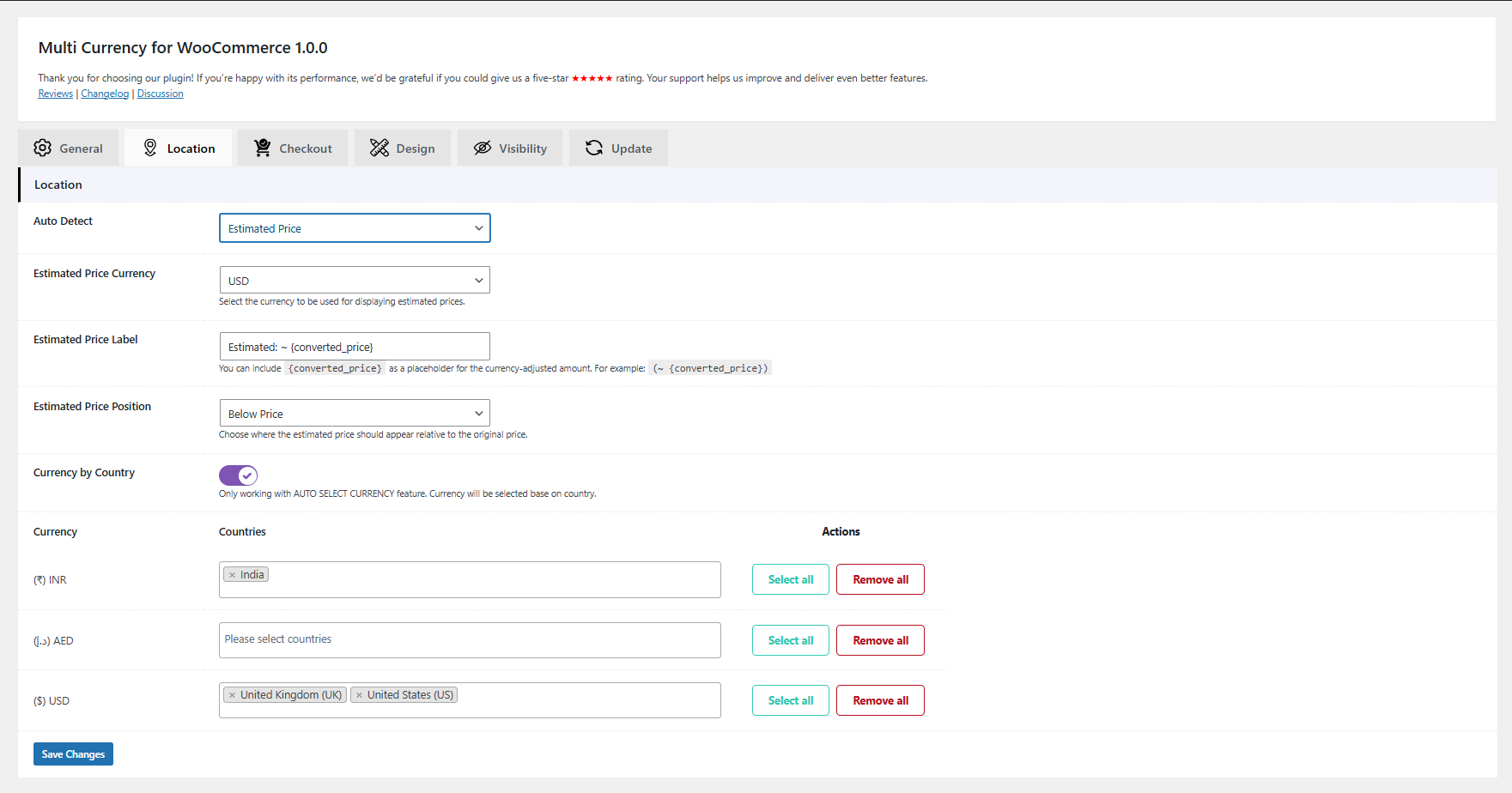Image resolution: width=1512 pixels, height=793 pixels.
Task: Disable the Currency by Country toggle
Action: (238, 475)
